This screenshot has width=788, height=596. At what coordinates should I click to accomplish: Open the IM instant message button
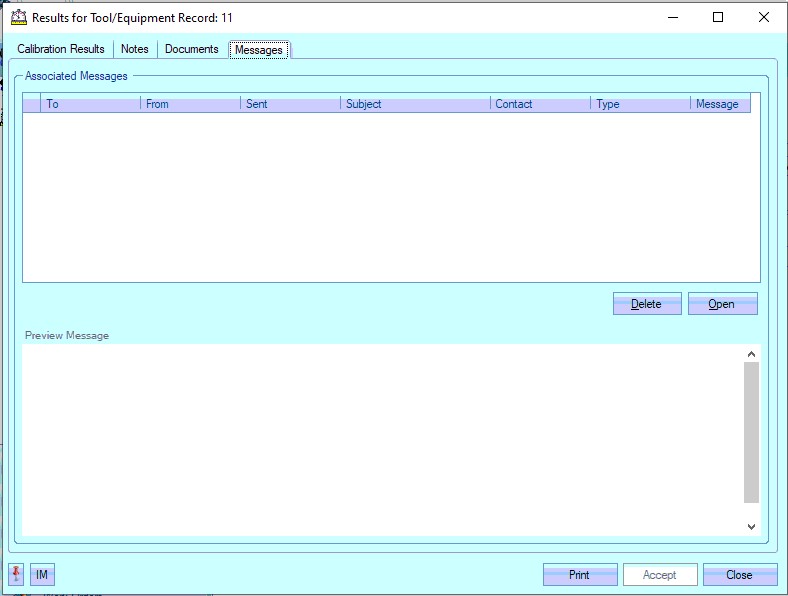click(x=42, y=575)
